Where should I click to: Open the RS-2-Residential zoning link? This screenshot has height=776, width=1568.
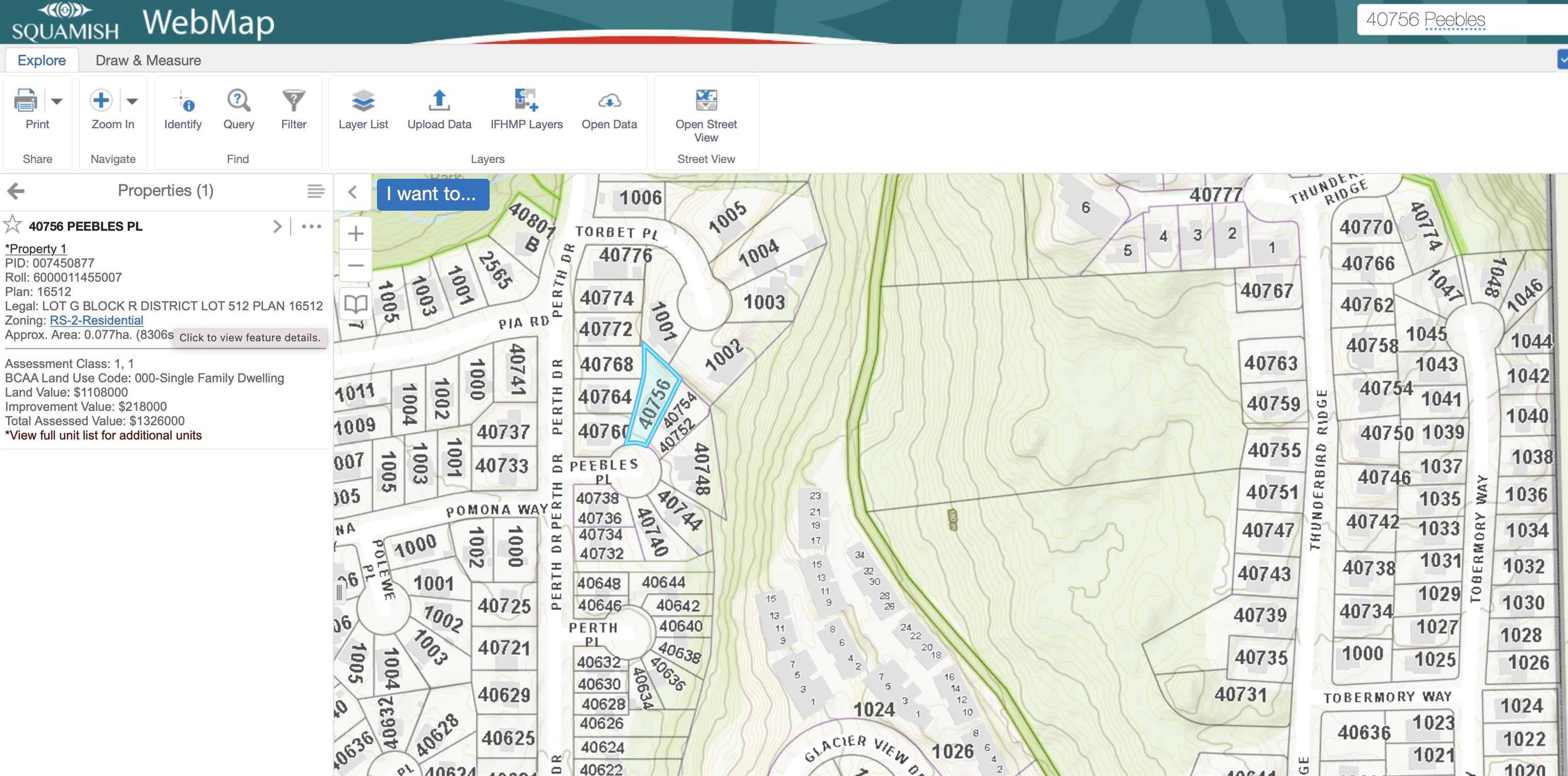pyautogui.click(x=97, y=320)
